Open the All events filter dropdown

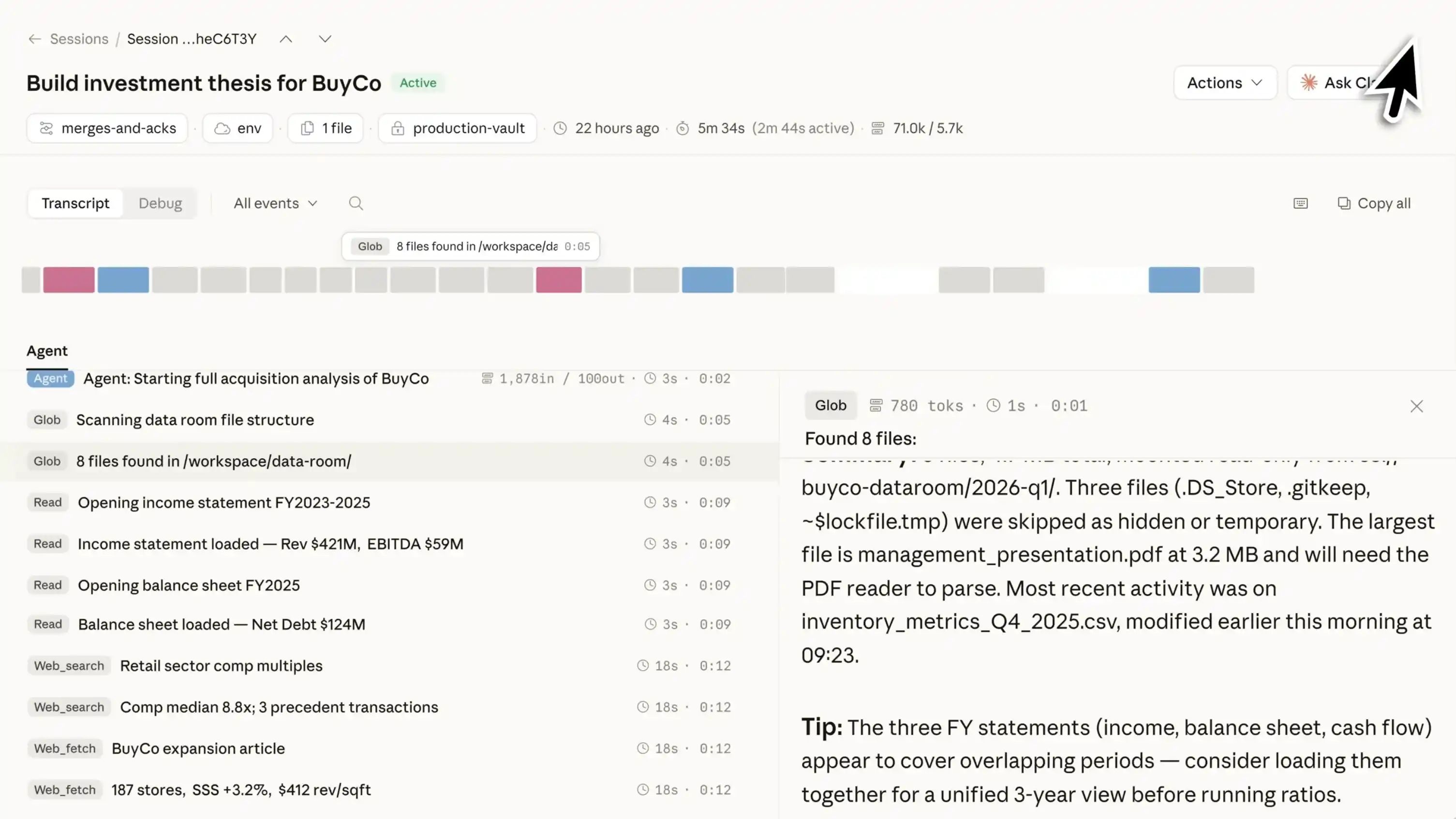pyautogui.click(x=275, y=204)
